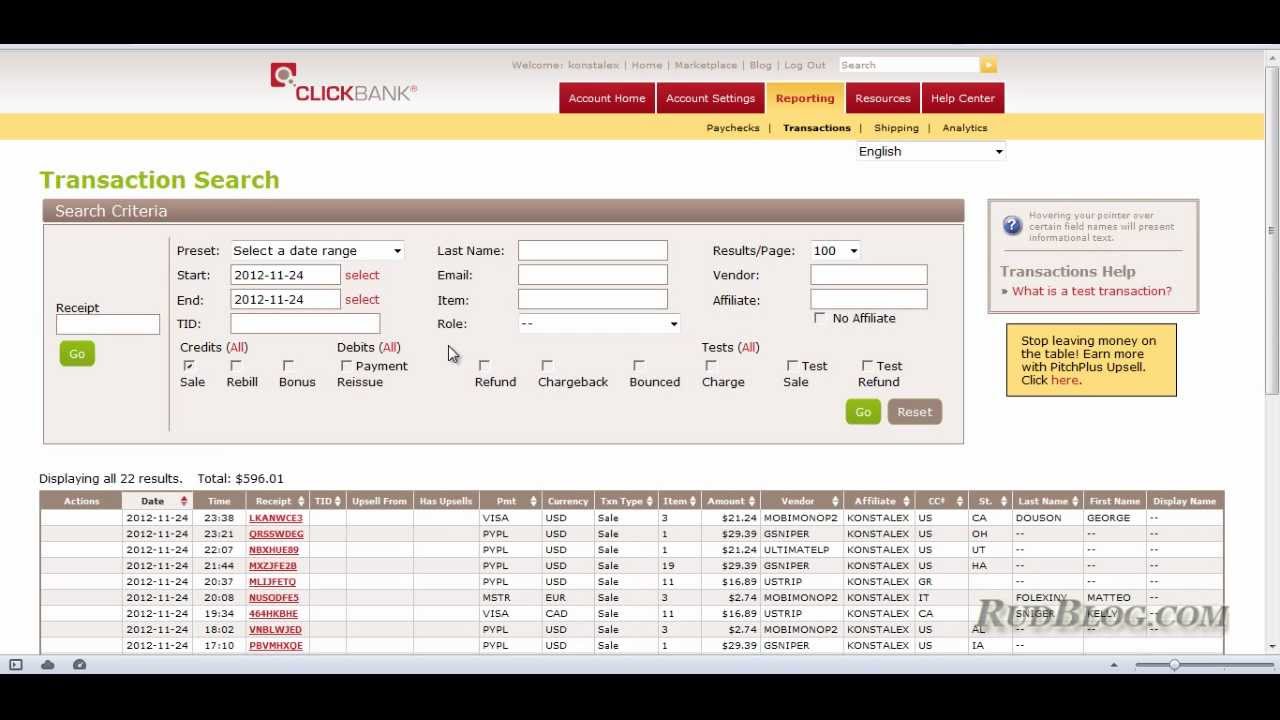
Task: Check the Payment Reissue checkbox
Action: (346, 366)
